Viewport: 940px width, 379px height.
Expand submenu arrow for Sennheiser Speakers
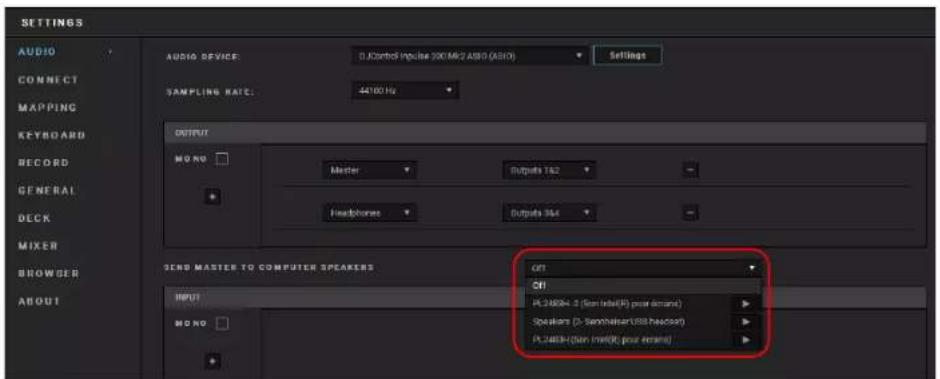(746, 322)
